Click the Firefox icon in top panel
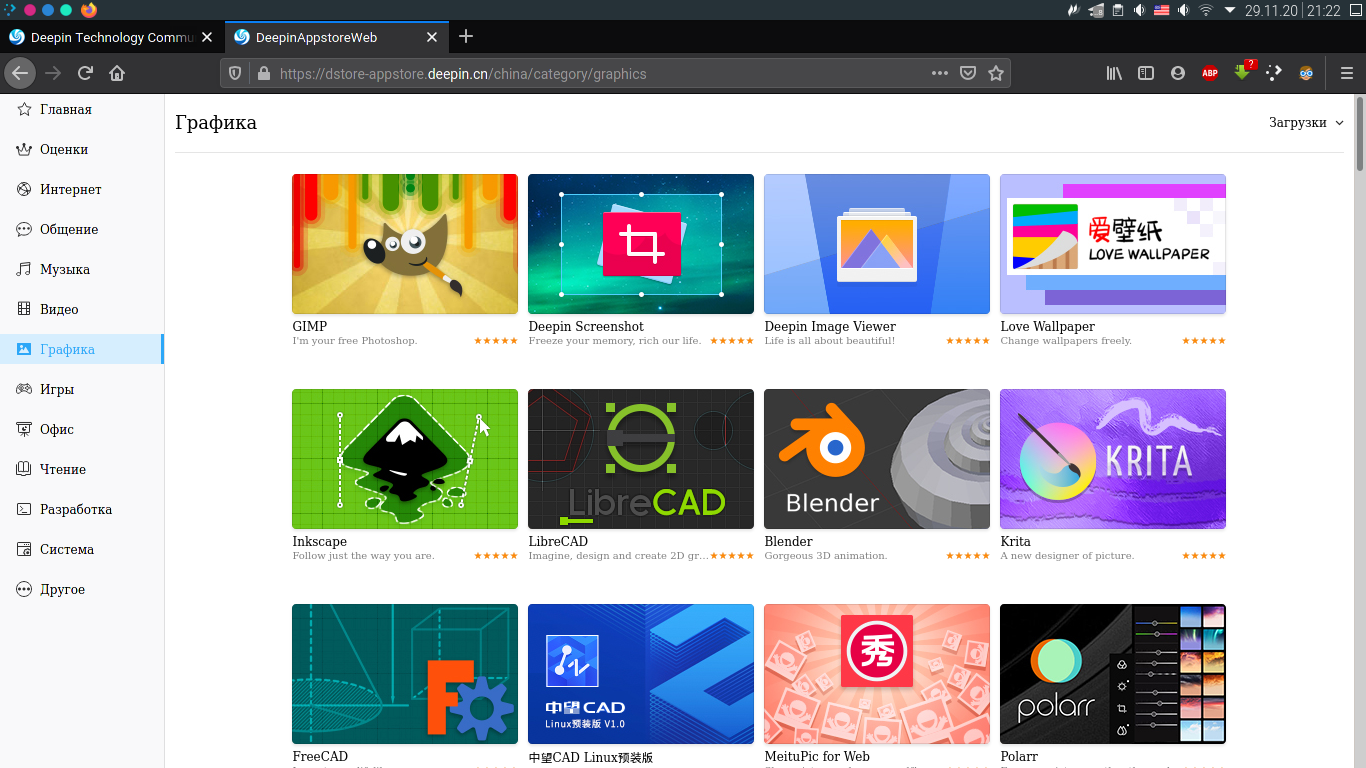Viewport: 1366px width, 768px height. pos(89,10)
